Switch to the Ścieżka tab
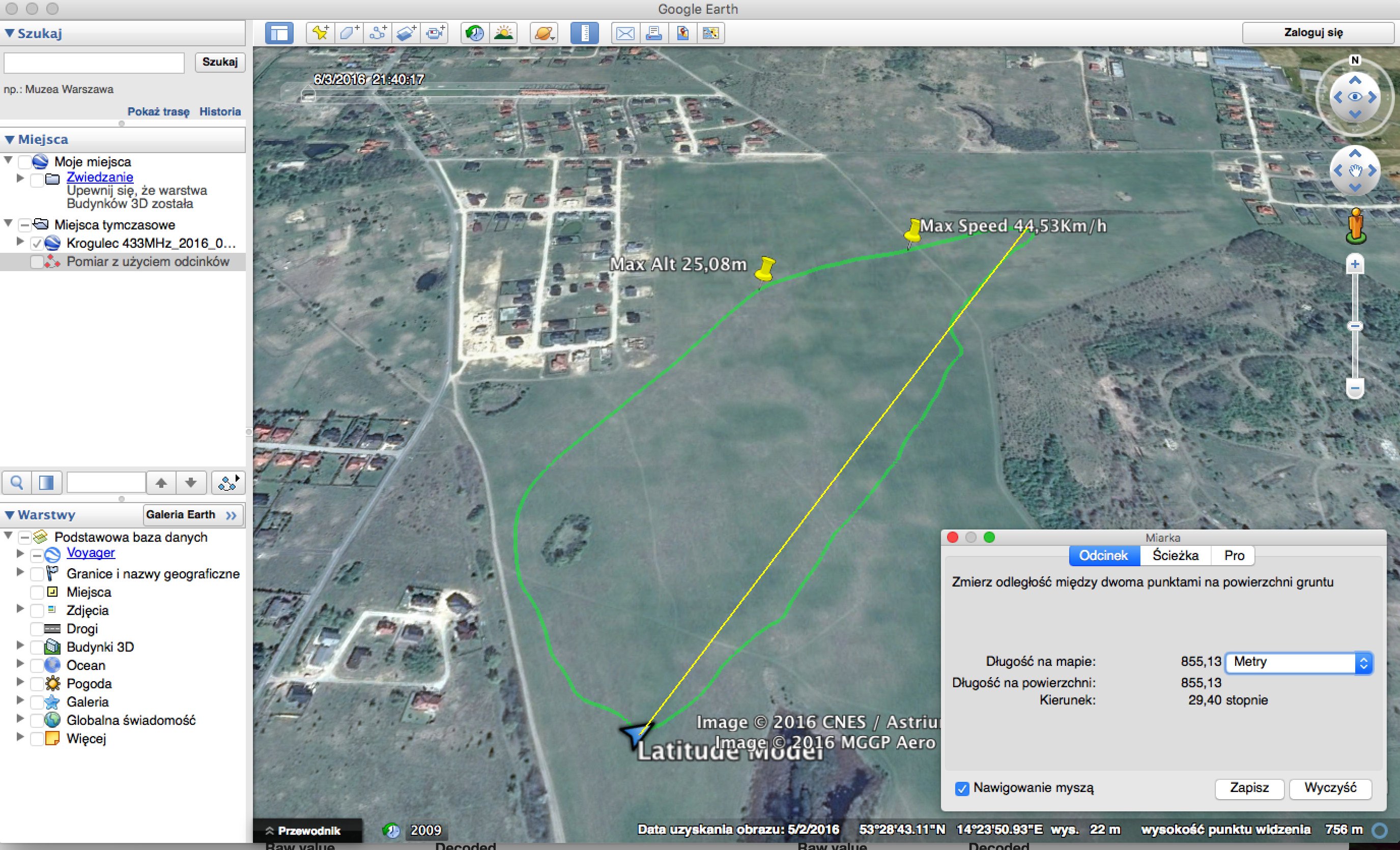The height and width of the screenshot is (850, 1400). tap(1175, 555)
